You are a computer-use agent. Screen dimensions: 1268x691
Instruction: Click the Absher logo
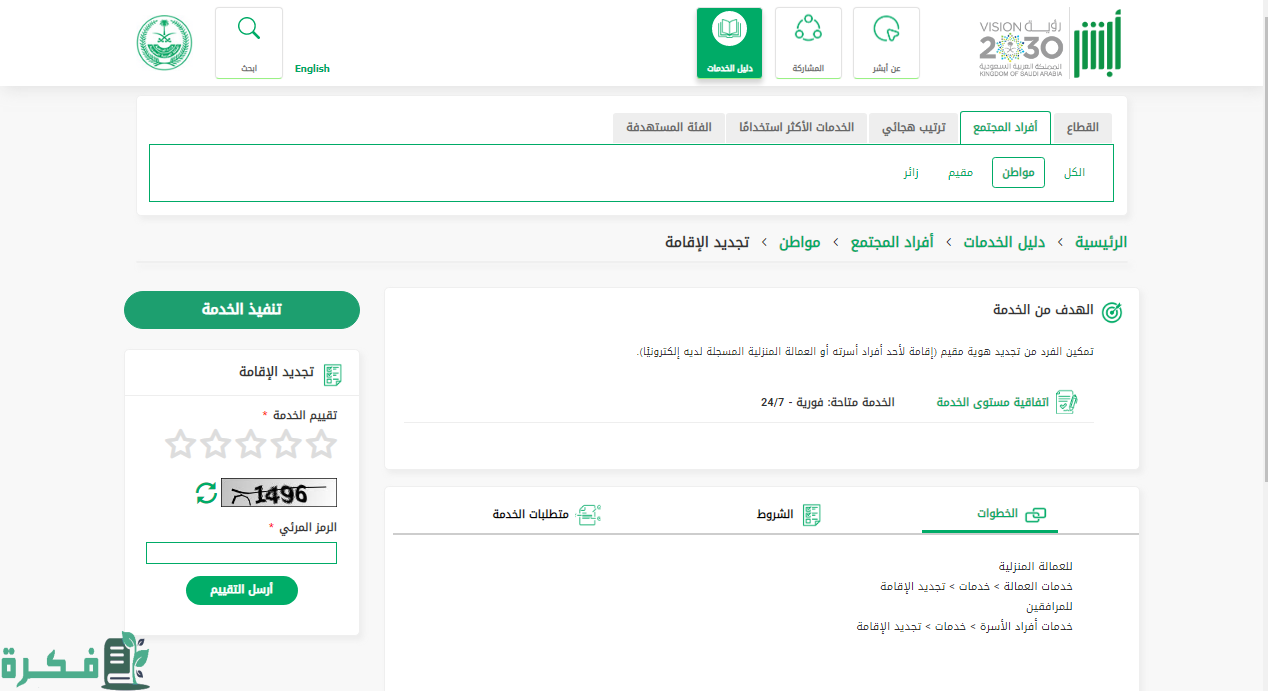tap(1098, 45)
